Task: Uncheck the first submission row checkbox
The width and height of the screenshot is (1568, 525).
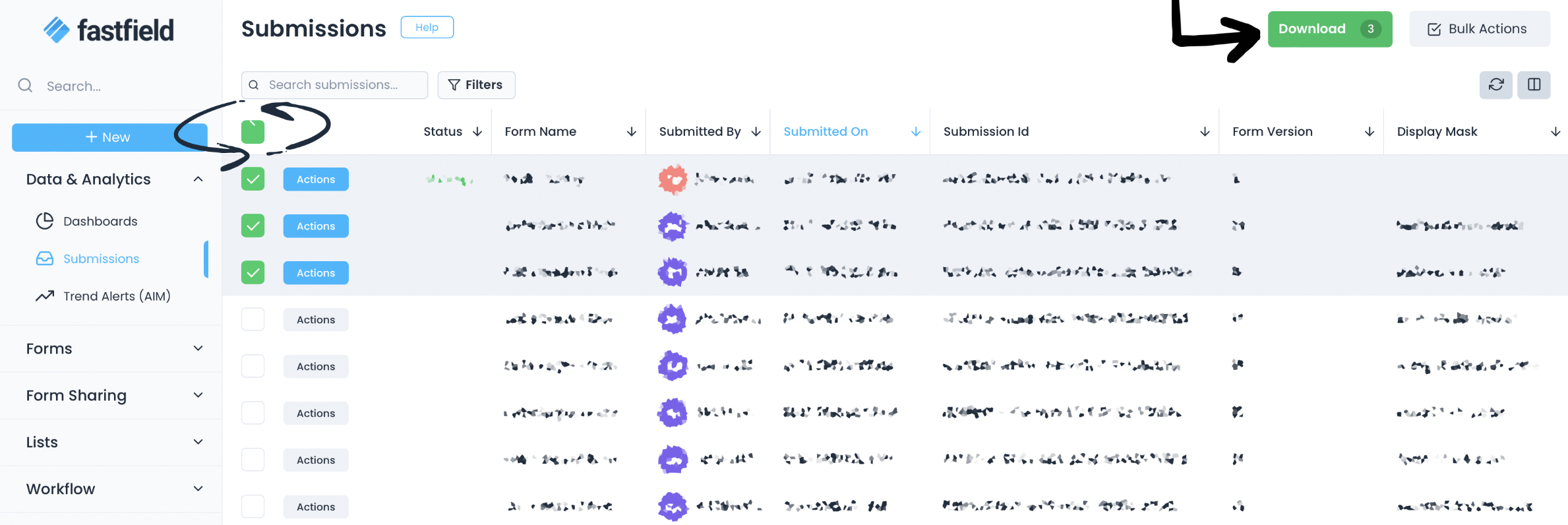Action: click(253, 179)
